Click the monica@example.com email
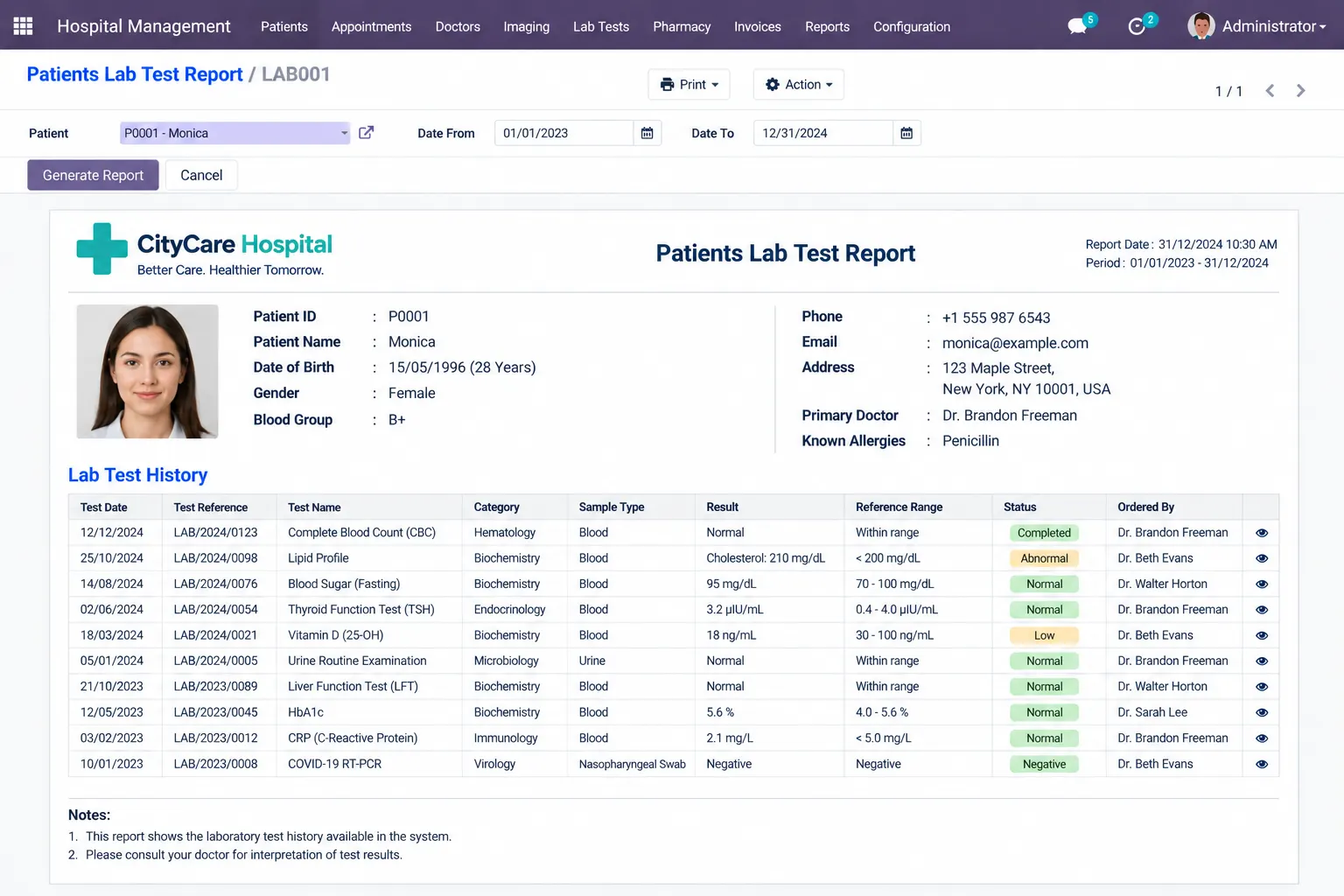Viewport: 1344px width, 896px height. click(1015, 343)
